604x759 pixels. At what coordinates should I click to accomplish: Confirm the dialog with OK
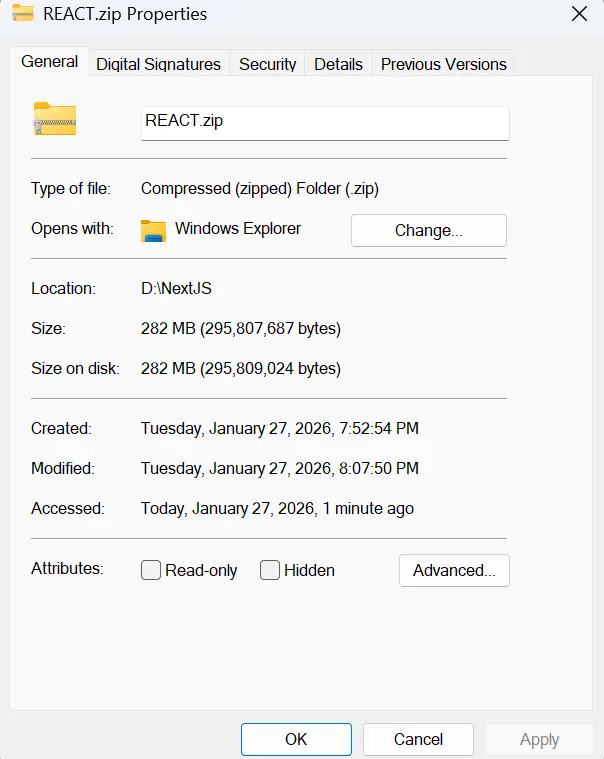tap(296, 739)
